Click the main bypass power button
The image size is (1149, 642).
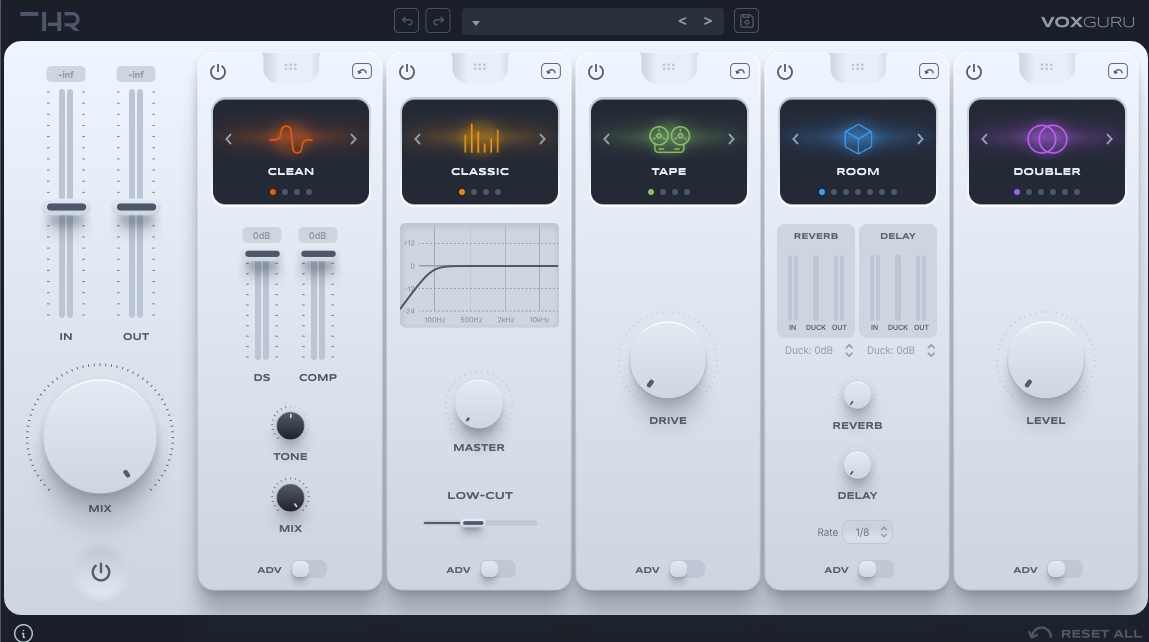pos(100,572)
